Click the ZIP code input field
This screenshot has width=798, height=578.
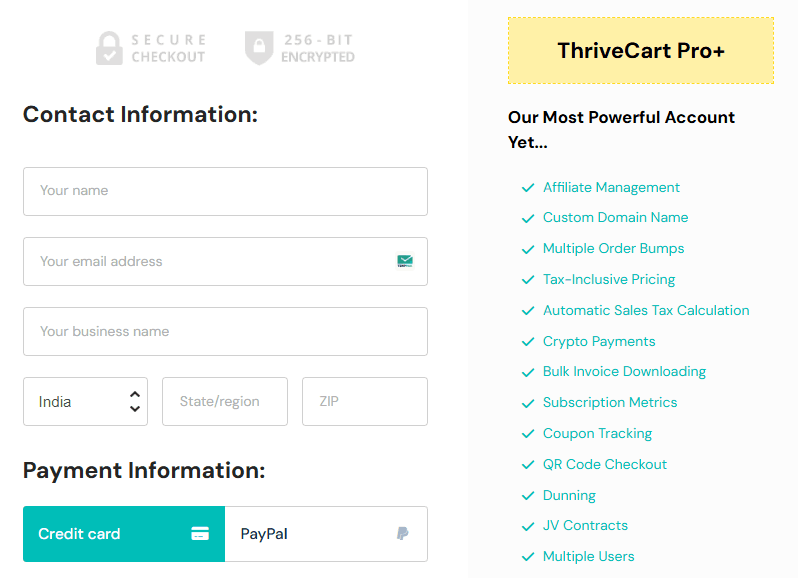(x=364, y=402)
